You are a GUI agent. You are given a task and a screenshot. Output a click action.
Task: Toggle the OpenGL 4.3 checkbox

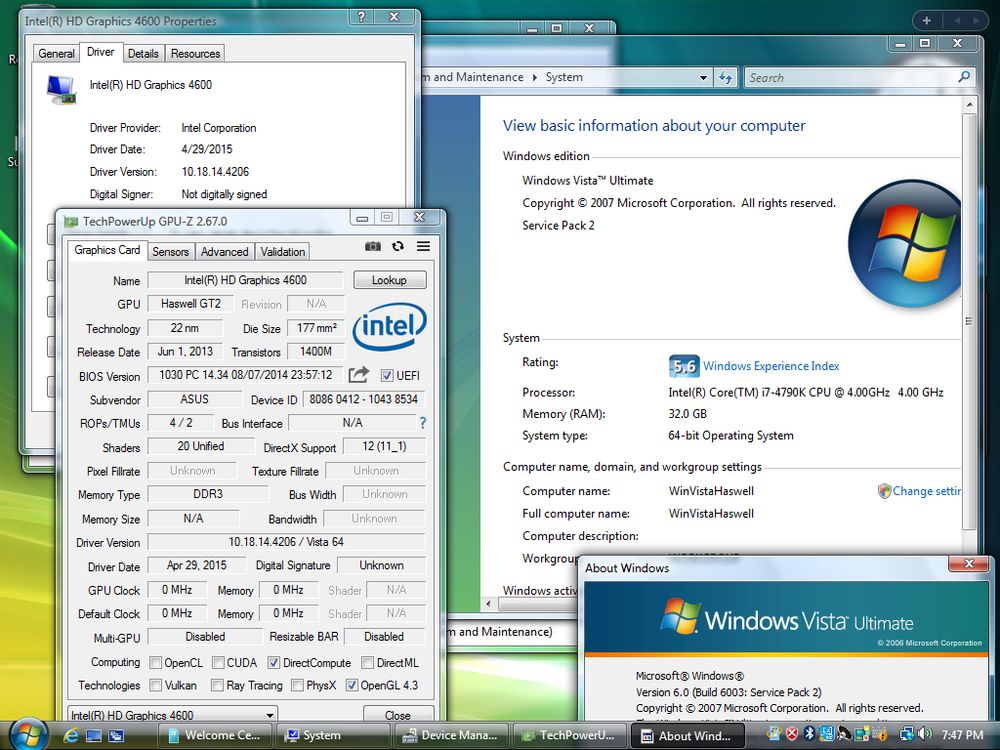[x=351, y=685]
